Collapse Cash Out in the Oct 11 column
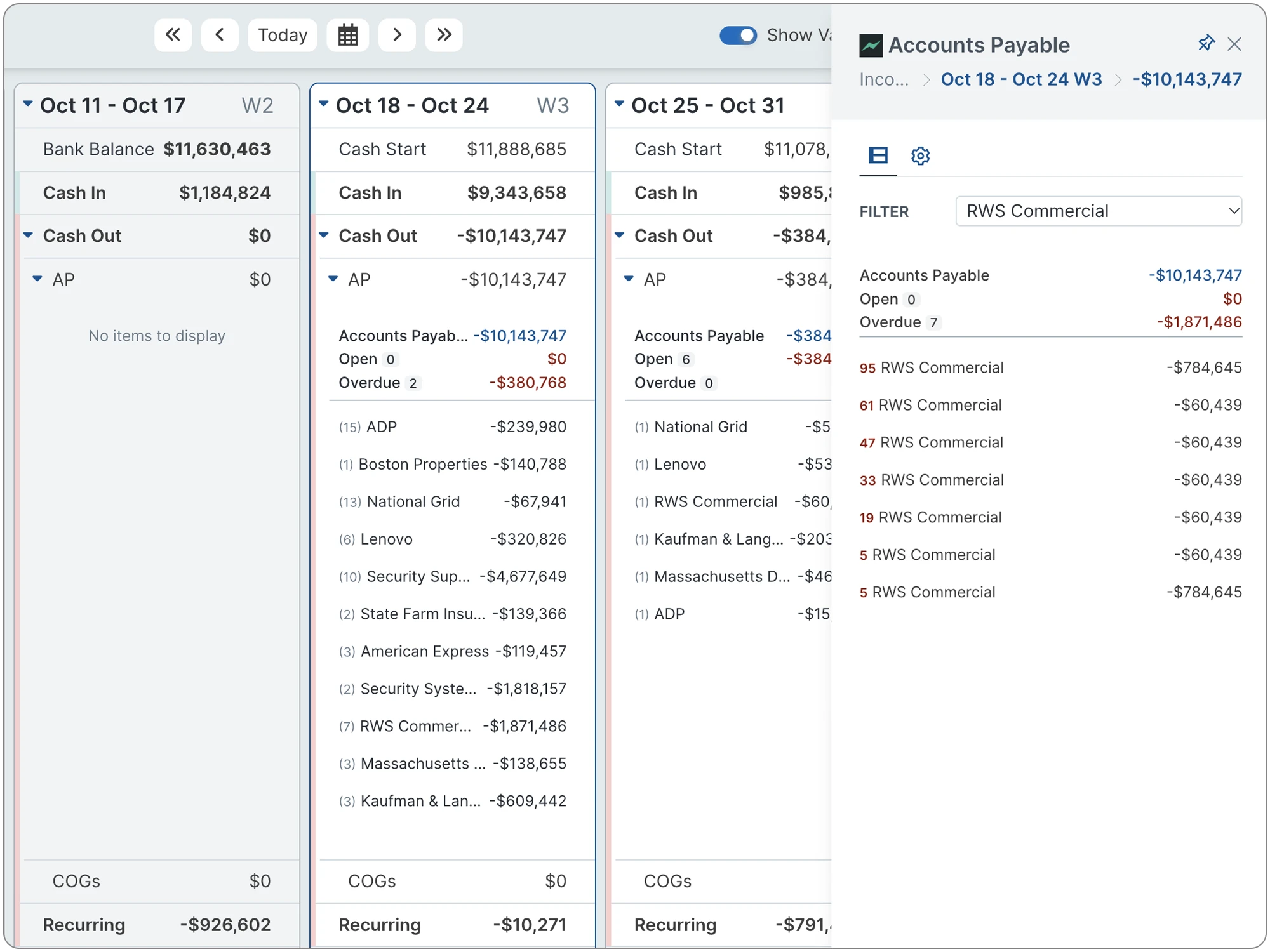1270x952 pixels. coord(28,235)
